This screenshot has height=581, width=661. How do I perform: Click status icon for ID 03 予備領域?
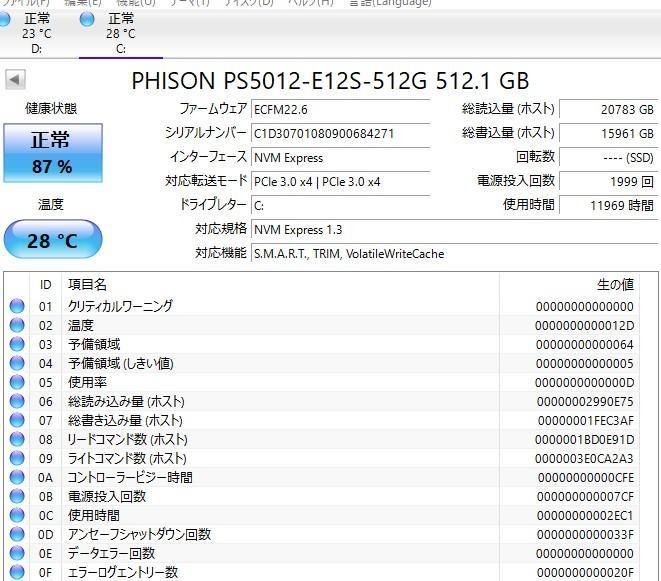(17, 344)
